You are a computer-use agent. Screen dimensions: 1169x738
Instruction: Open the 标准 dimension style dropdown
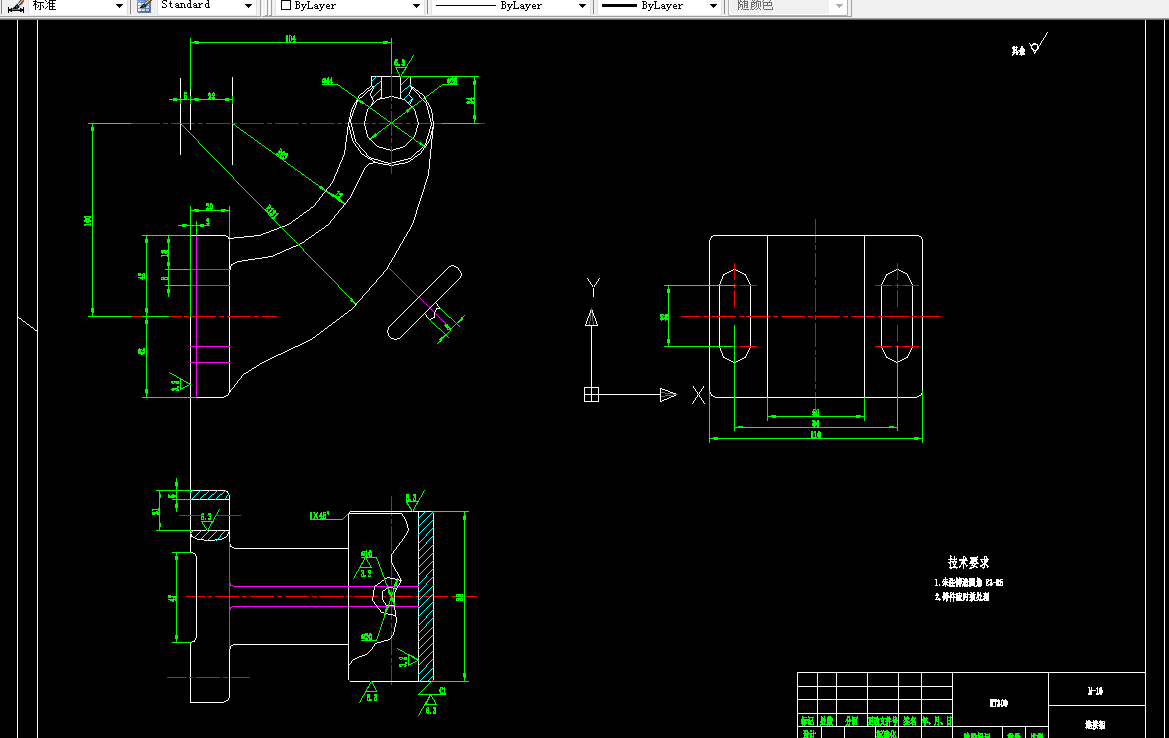tap(119, 6)
